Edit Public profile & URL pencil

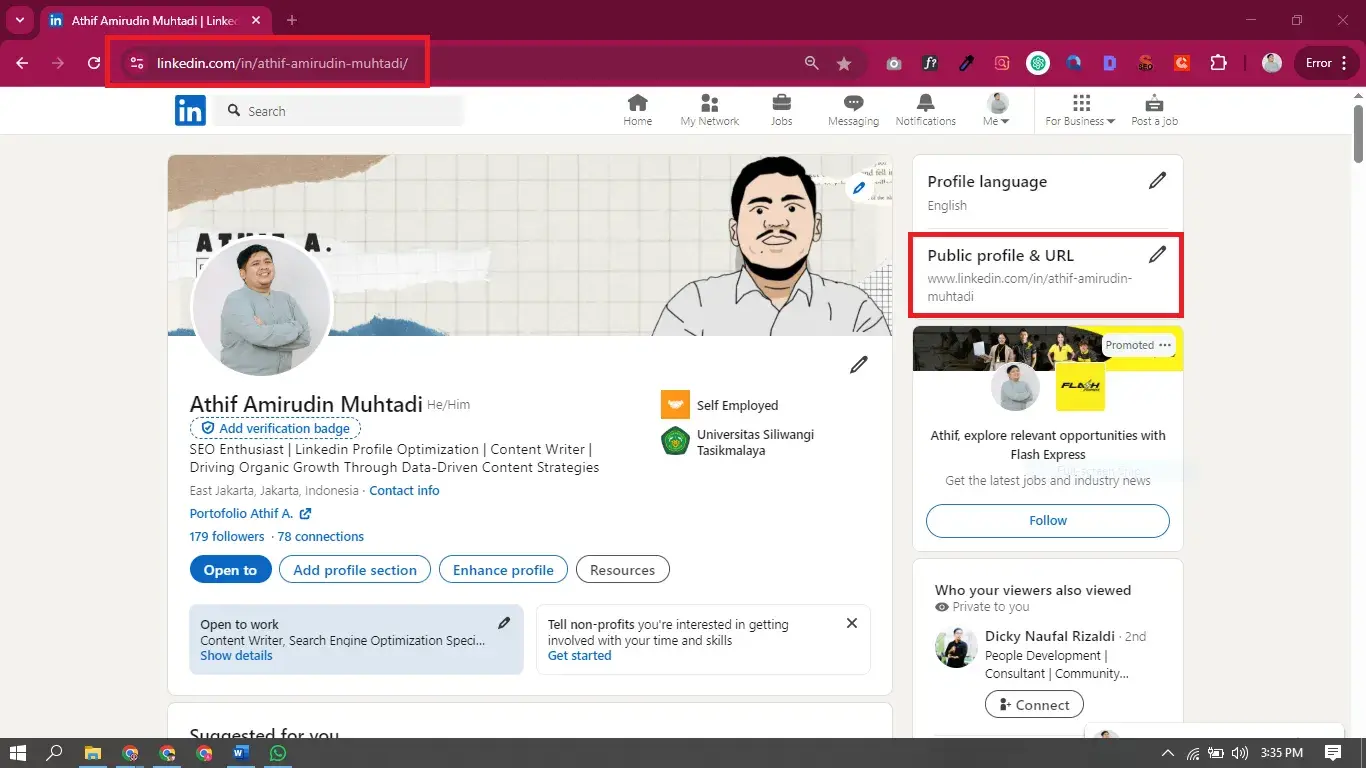pos(1157,254)
